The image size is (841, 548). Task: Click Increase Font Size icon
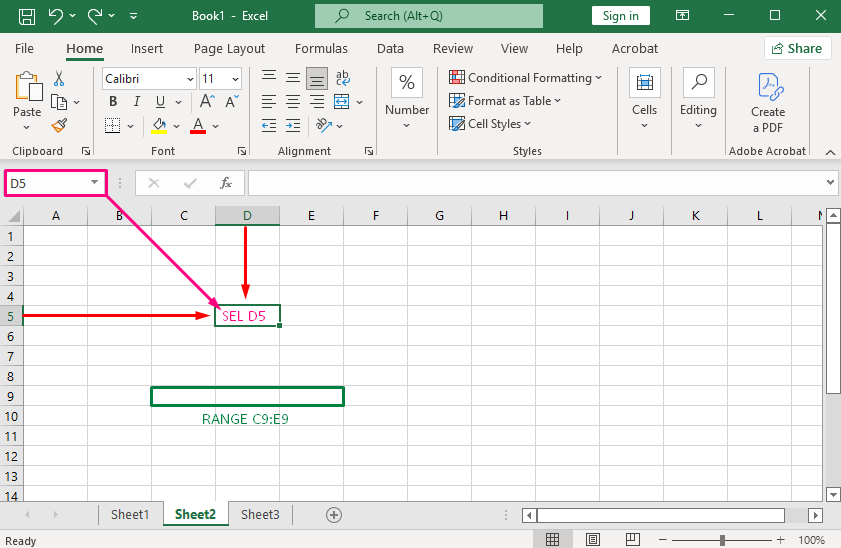[x=208, y=102]
